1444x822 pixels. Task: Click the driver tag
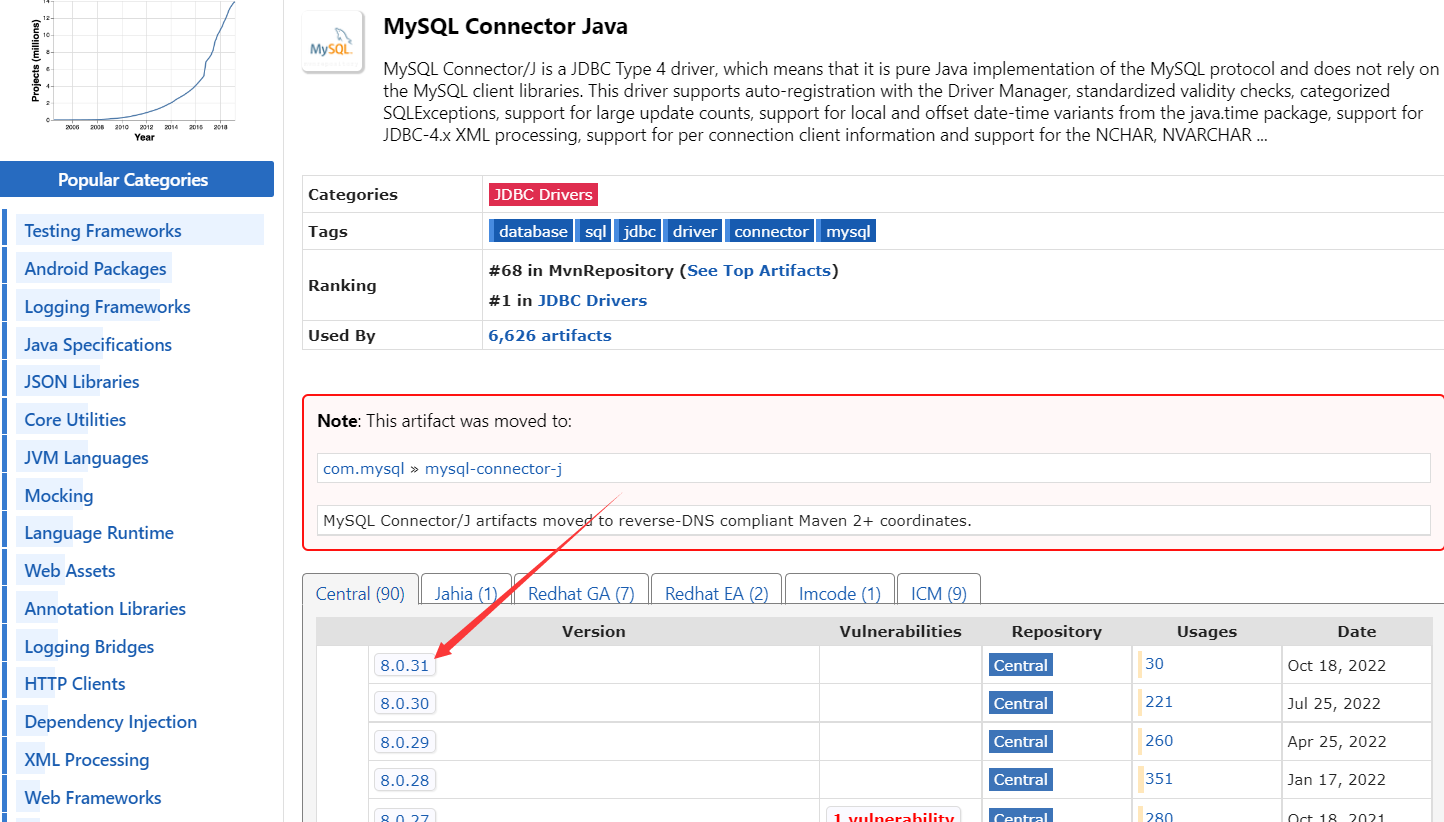pyautogui.click(x=693, y=231)
